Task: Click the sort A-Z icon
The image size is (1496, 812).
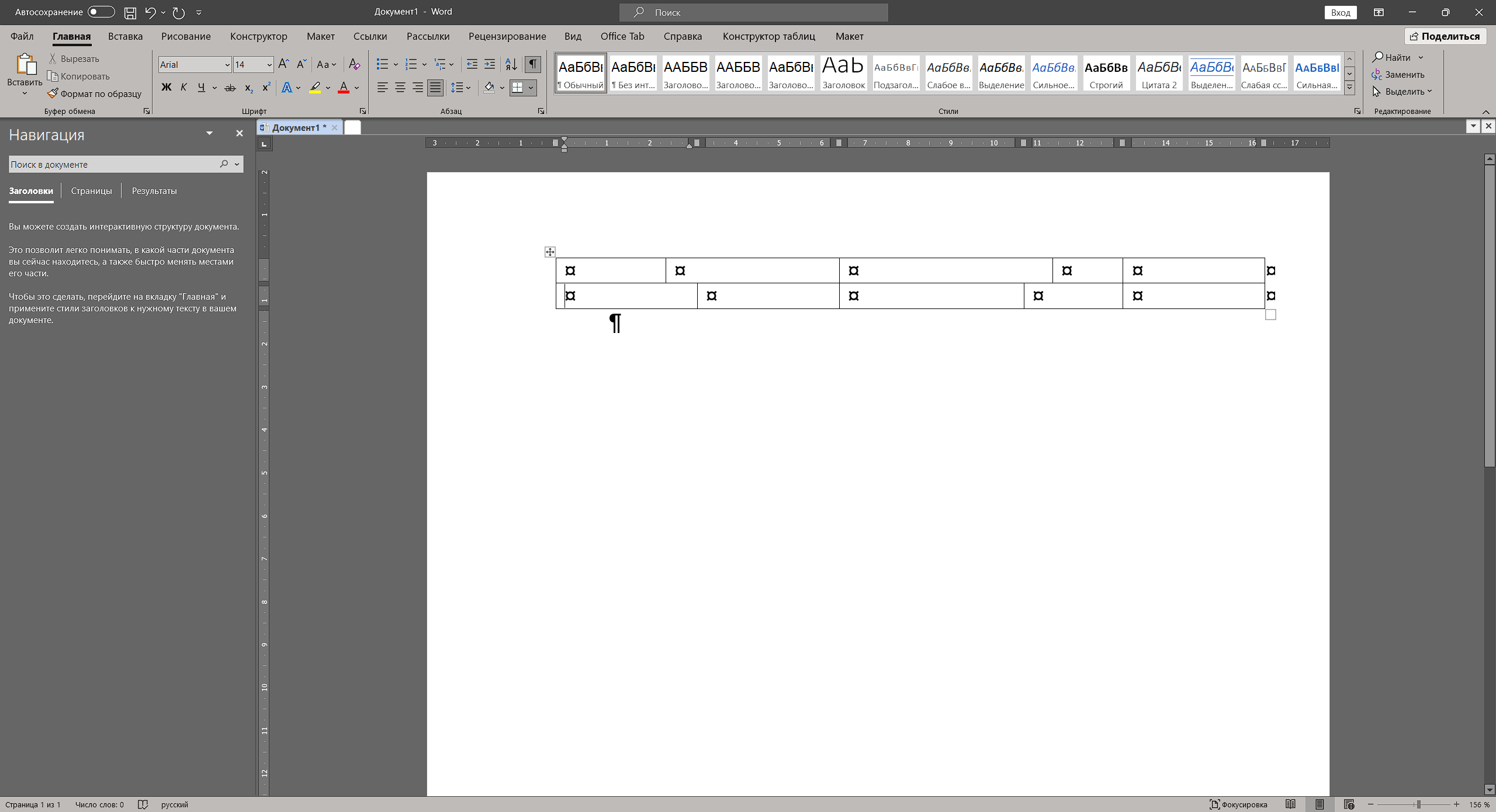Action: 511,64
